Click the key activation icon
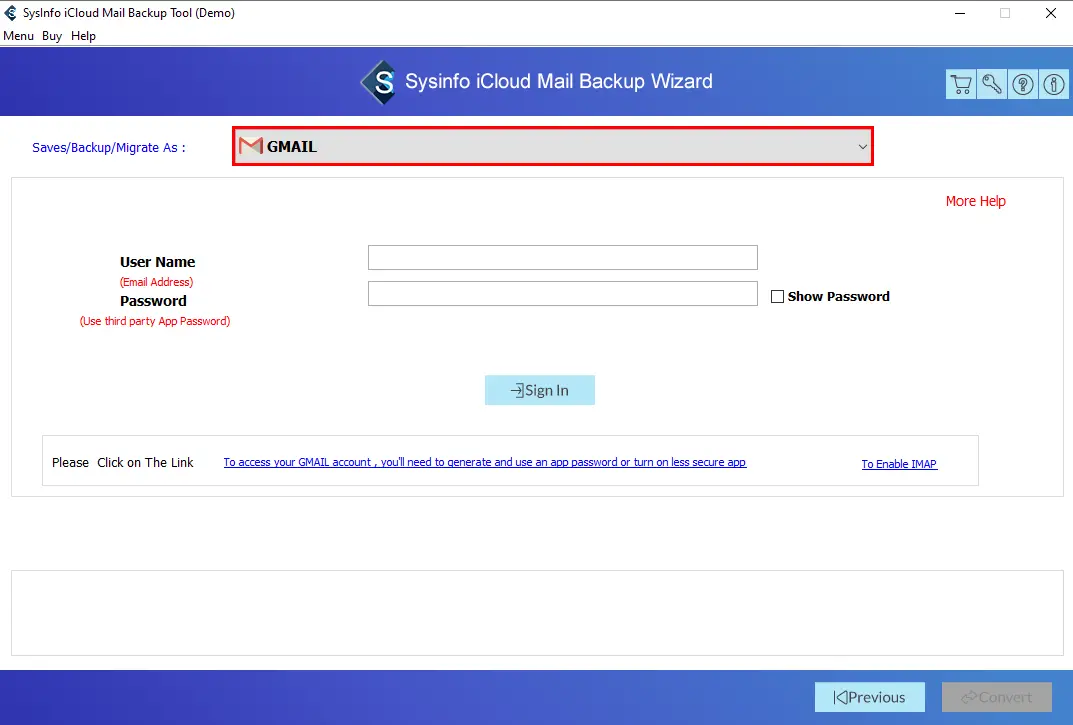Viewport: 1073px width, 725px height. coord(992,84)
